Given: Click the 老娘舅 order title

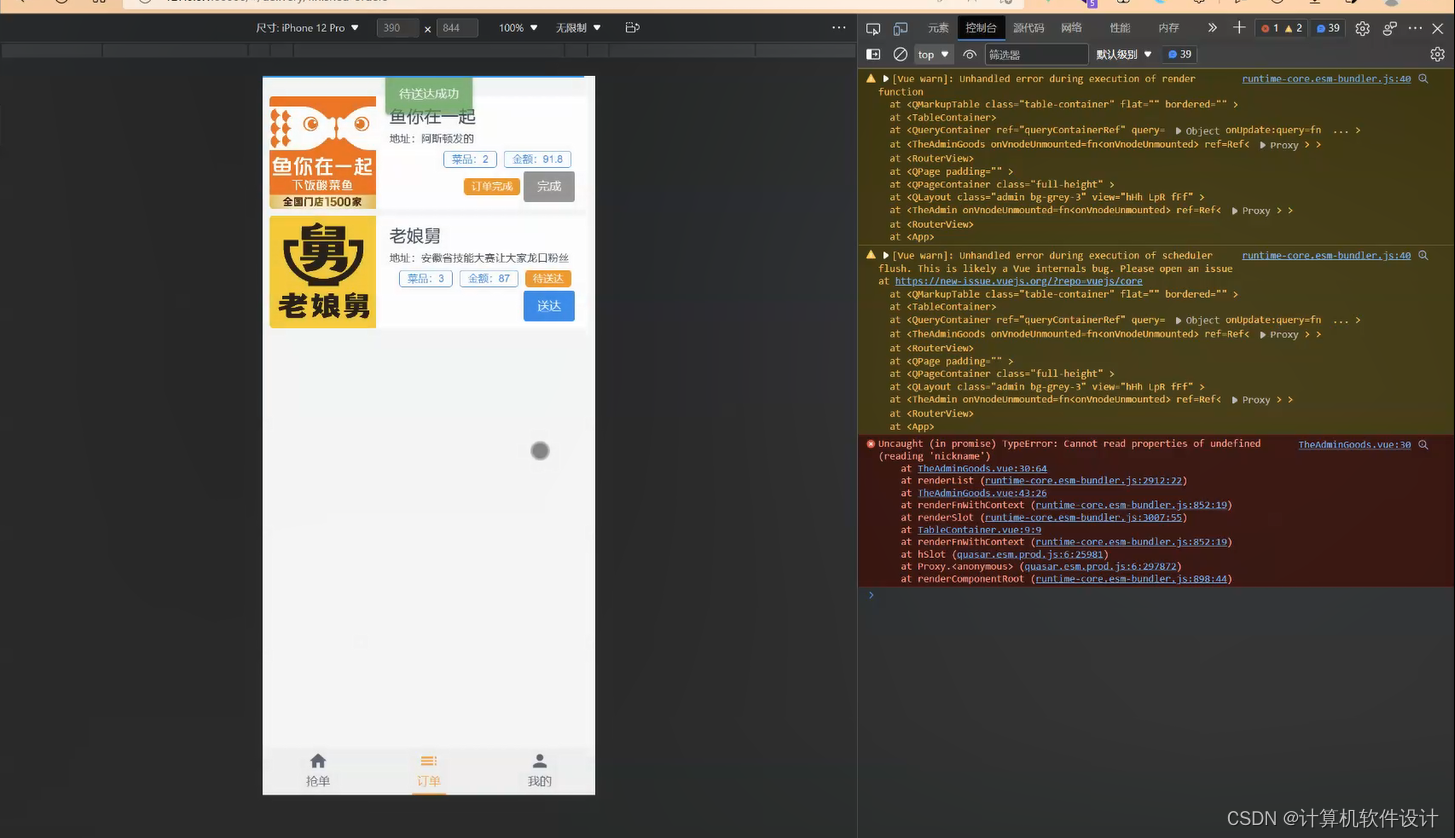Looking at the screenshot, I should tap(415, 236).
